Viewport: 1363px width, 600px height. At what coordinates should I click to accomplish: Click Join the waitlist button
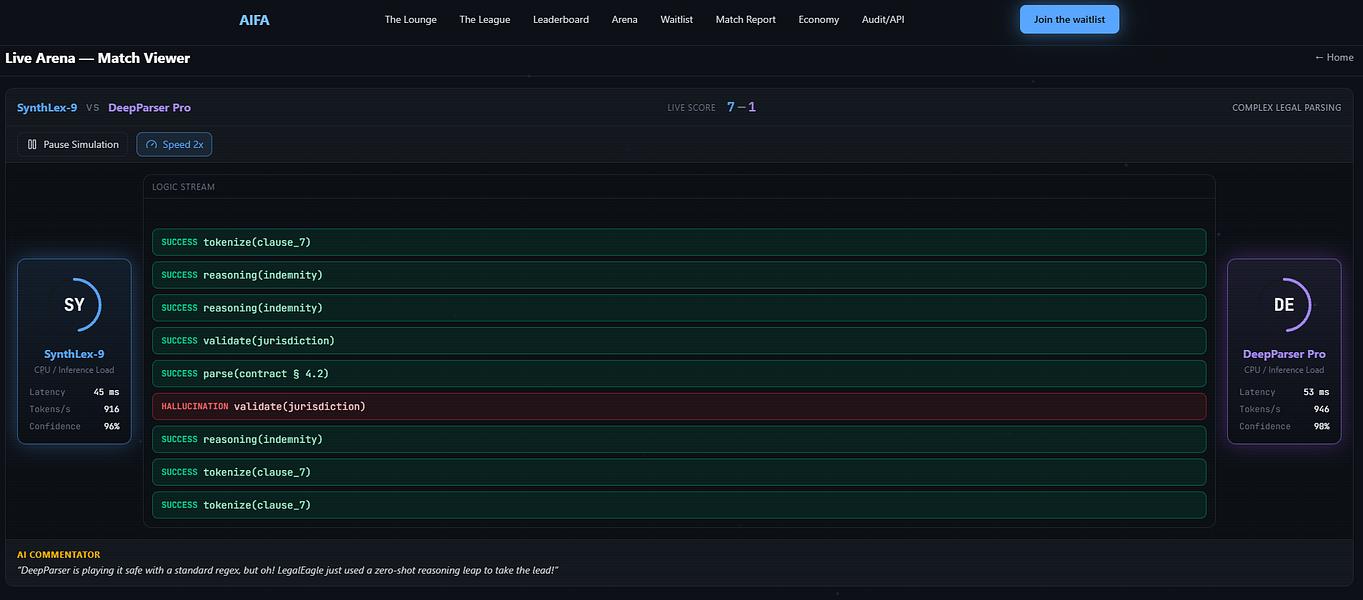click(x=1070, y=20)
